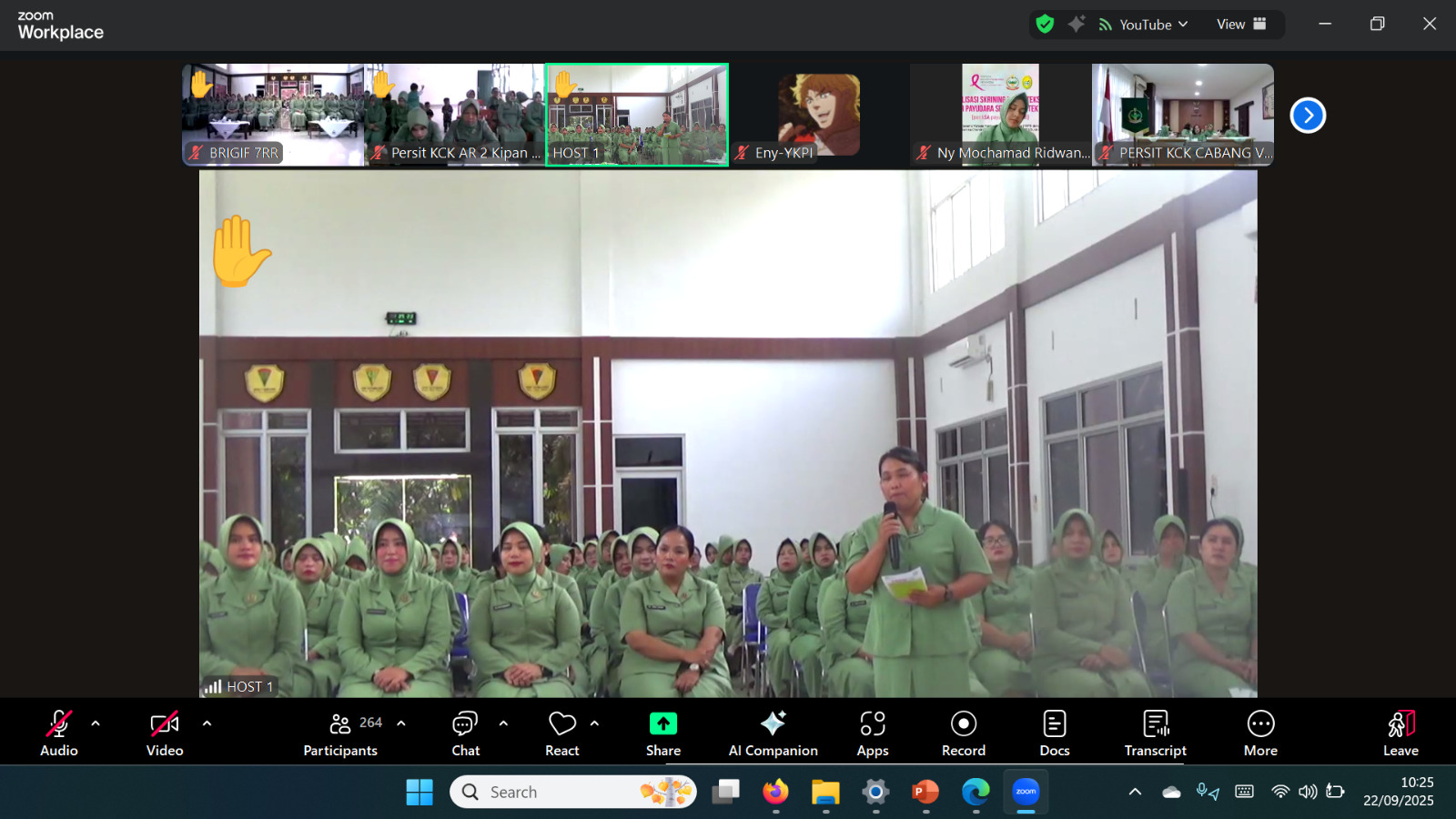Open the Transcript panel
Image resolution: width=1456 pixels, height=819 pixels.
[1155, 733]
